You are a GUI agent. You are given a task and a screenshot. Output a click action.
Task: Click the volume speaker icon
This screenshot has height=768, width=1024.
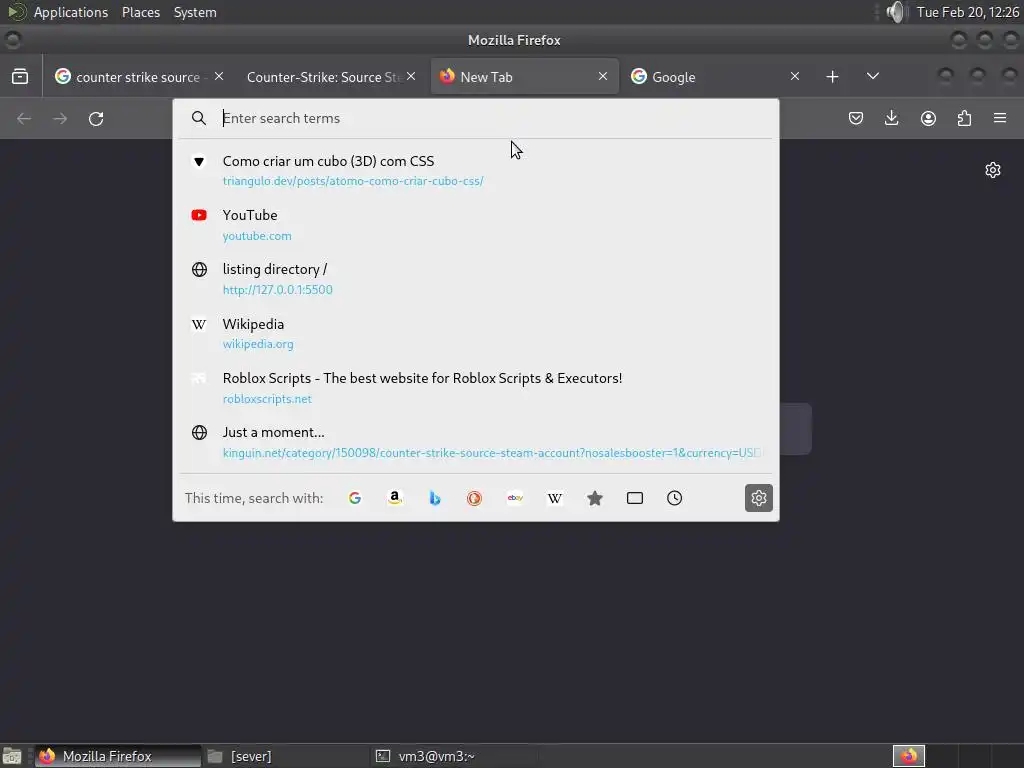(x=897, y=12)
